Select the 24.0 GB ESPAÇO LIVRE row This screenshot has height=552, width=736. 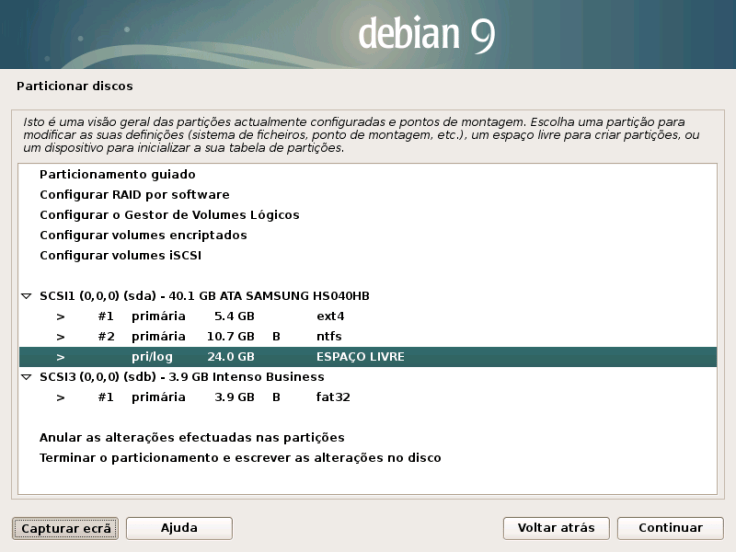tap(300, 357)
